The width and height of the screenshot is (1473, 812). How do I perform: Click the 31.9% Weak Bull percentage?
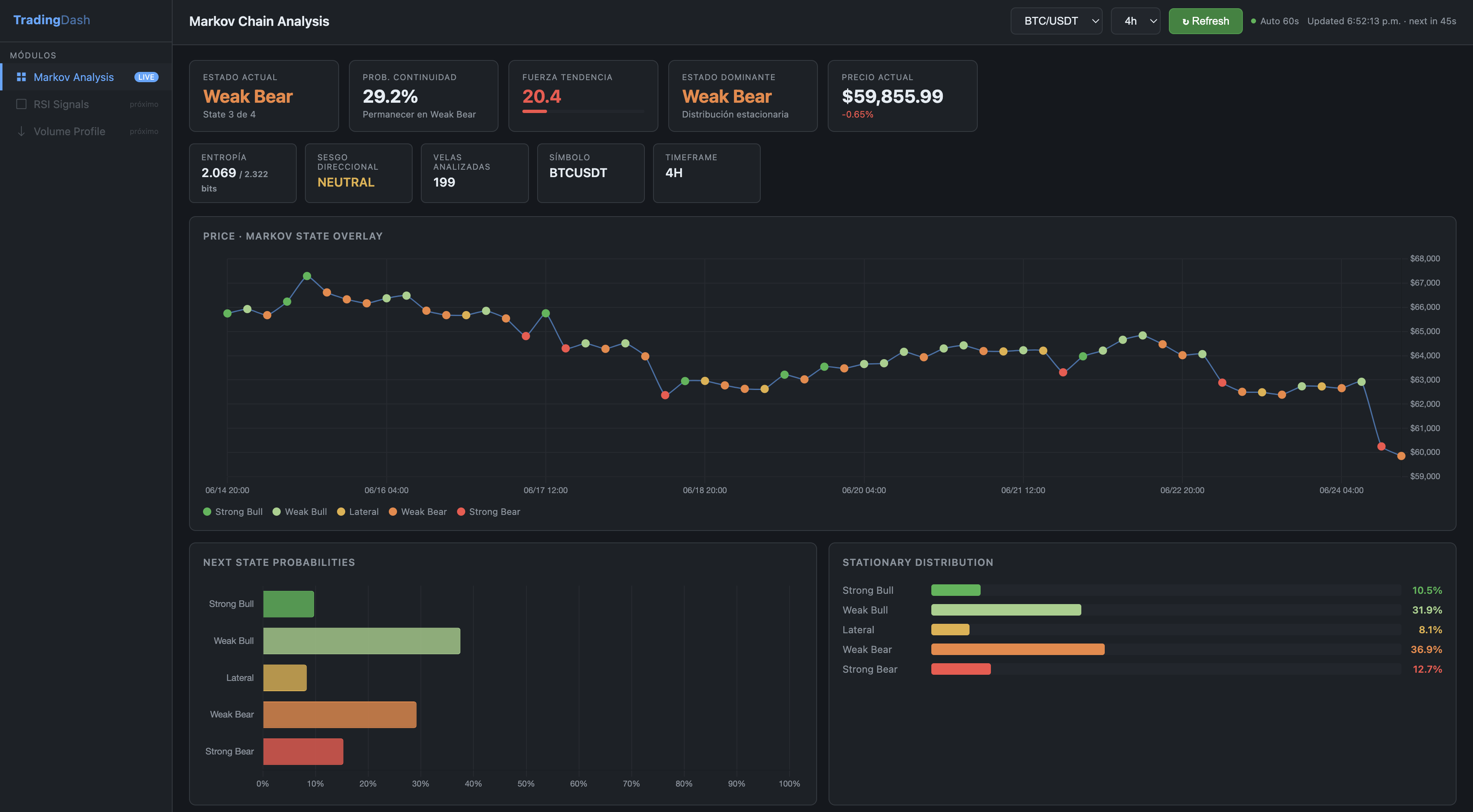pos(1427,610)
